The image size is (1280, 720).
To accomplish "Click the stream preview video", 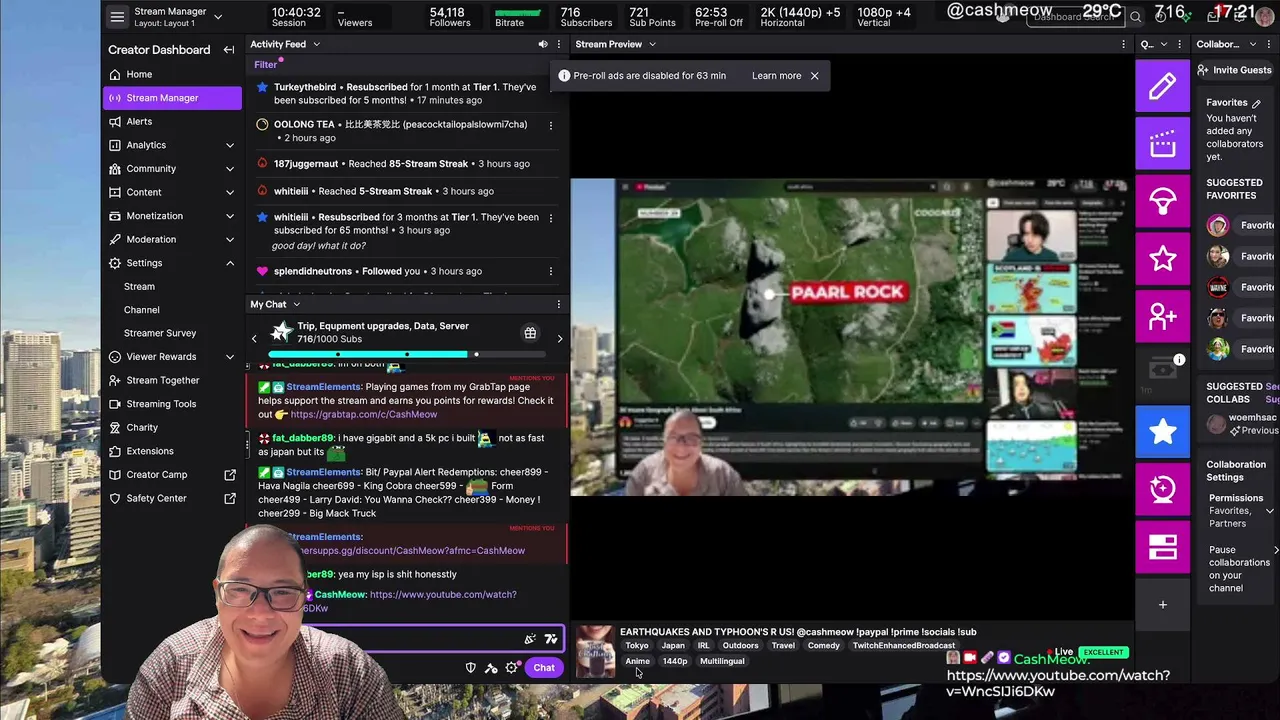I will click(850, 337).
